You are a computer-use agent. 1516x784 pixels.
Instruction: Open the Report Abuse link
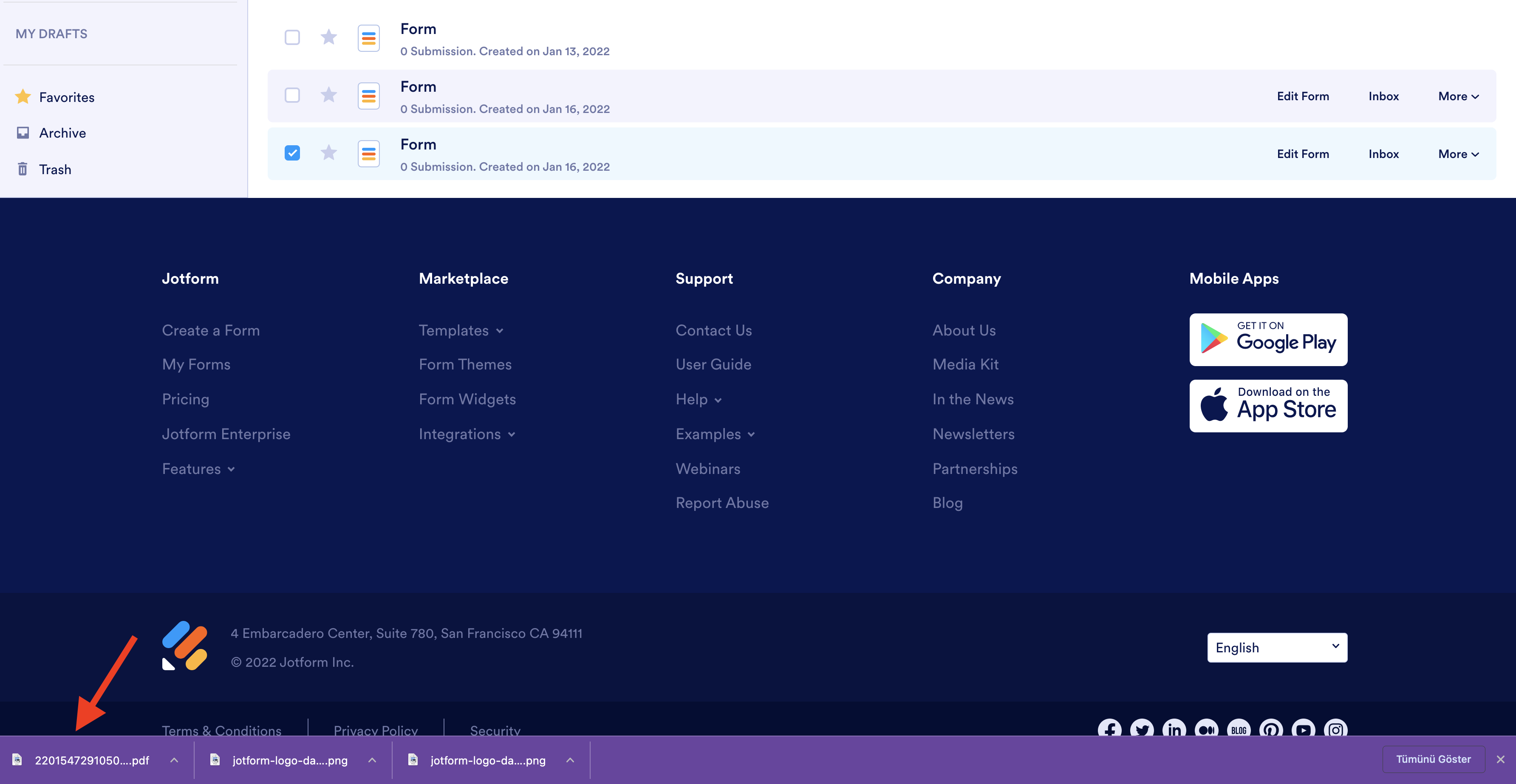[721, 503]
